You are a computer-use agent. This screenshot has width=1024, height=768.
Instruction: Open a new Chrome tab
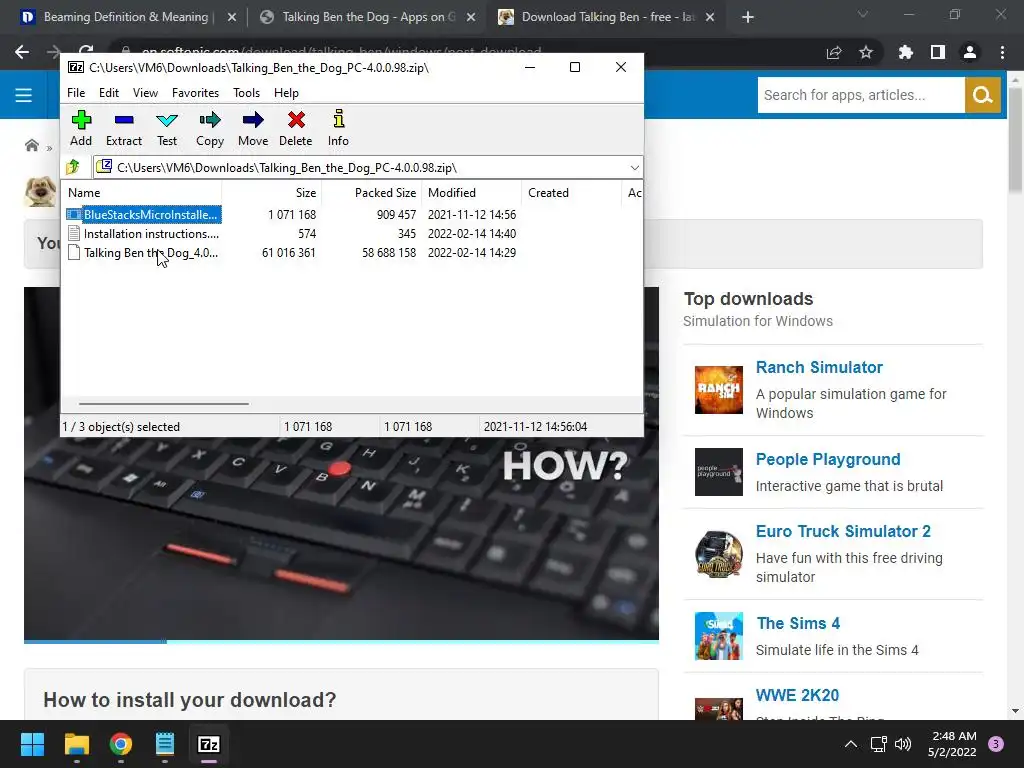tap(748, 18)
